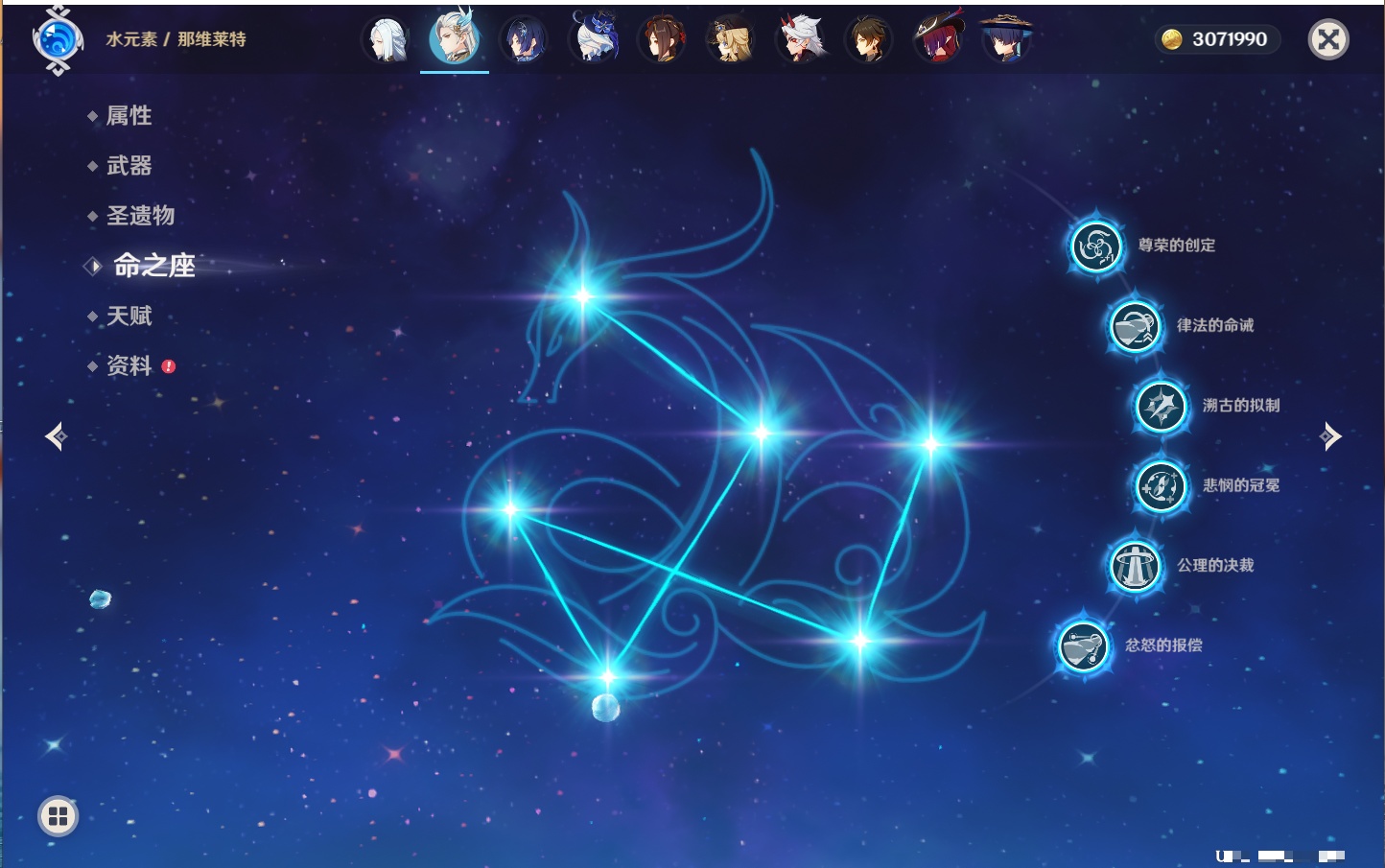Click the rightmost constellation star
Image resolution: width=1385 pixels, height=868 pixels.
tap(930, 443)
